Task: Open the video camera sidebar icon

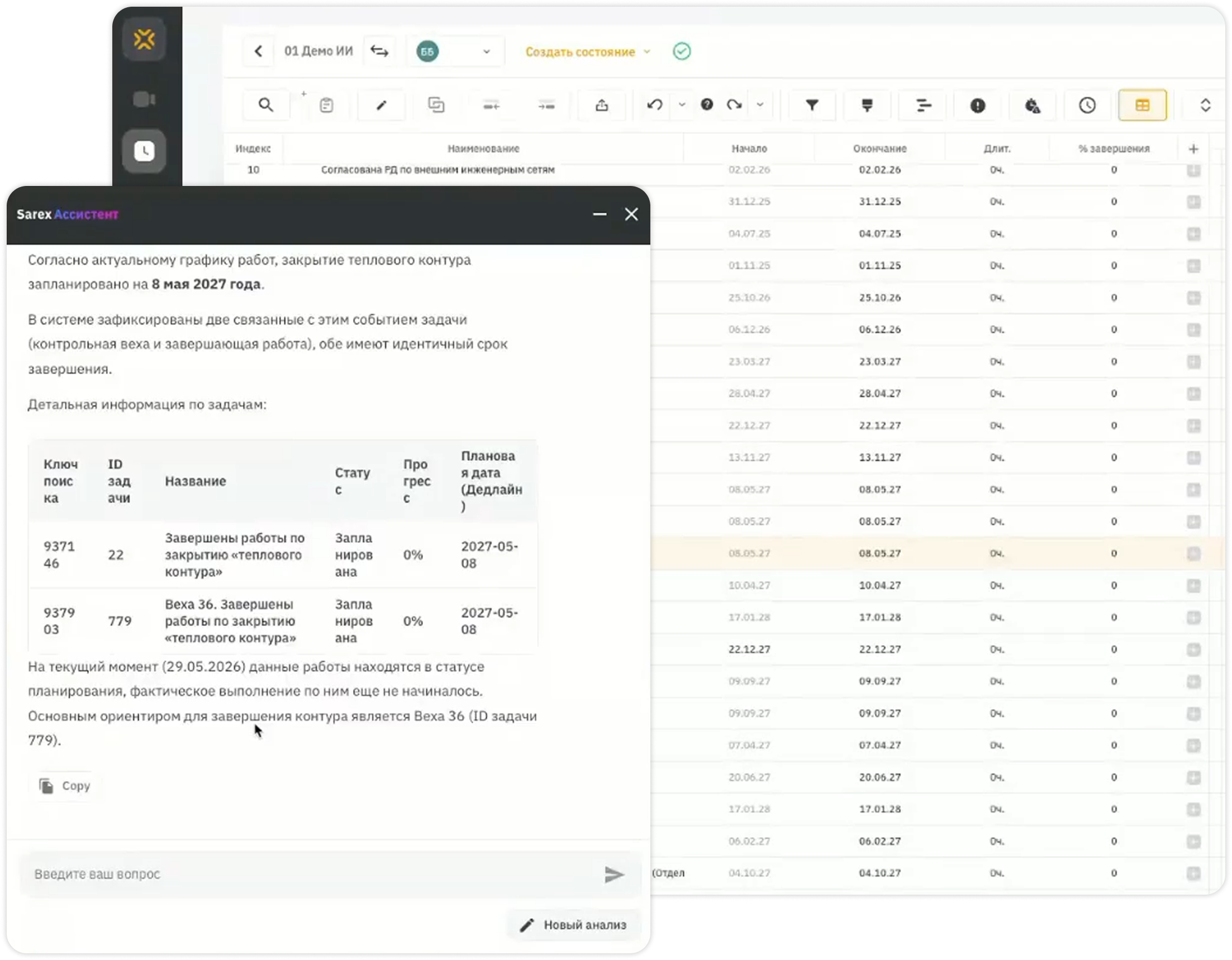Action: click(144, 100)
